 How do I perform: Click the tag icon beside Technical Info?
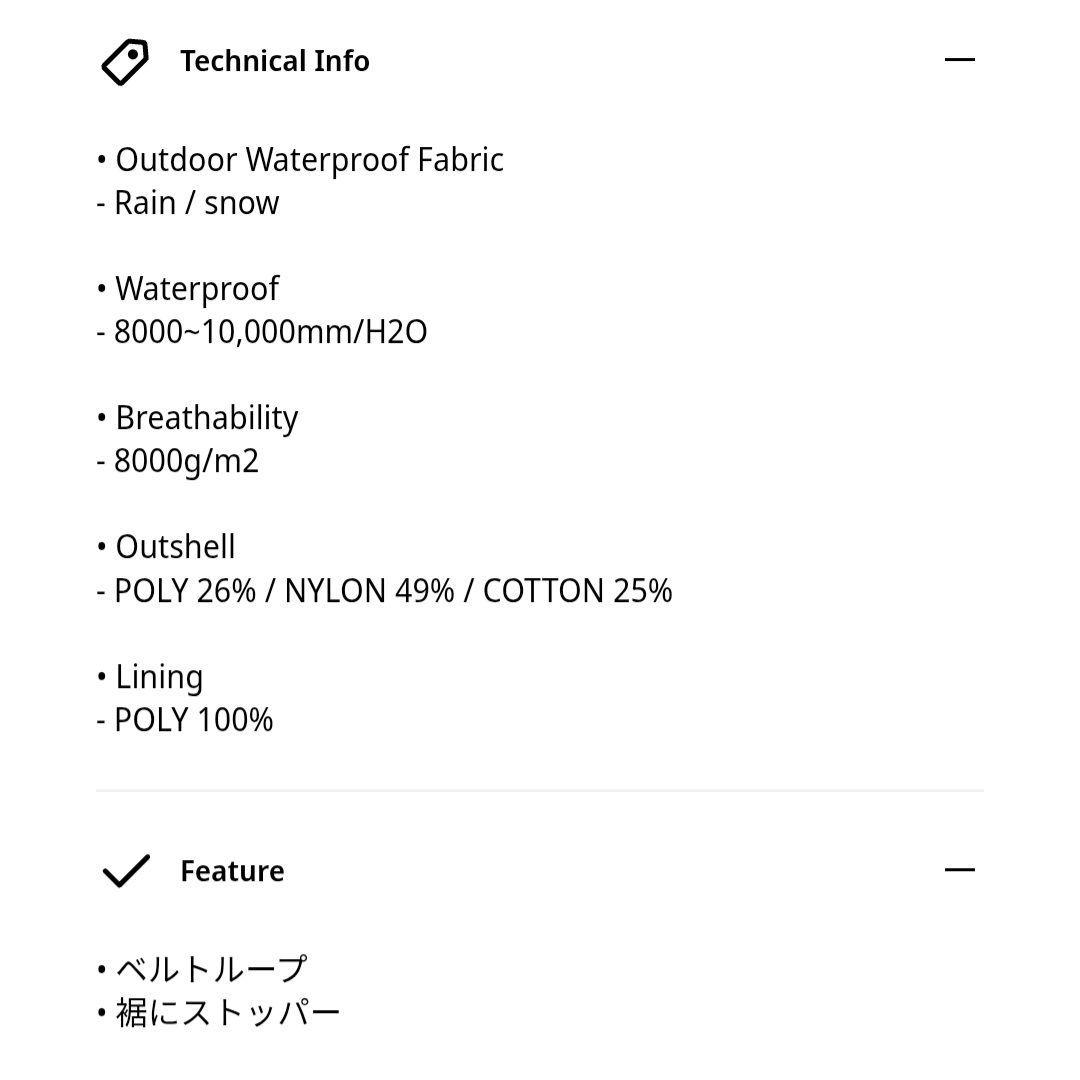(x=123, y=61)
